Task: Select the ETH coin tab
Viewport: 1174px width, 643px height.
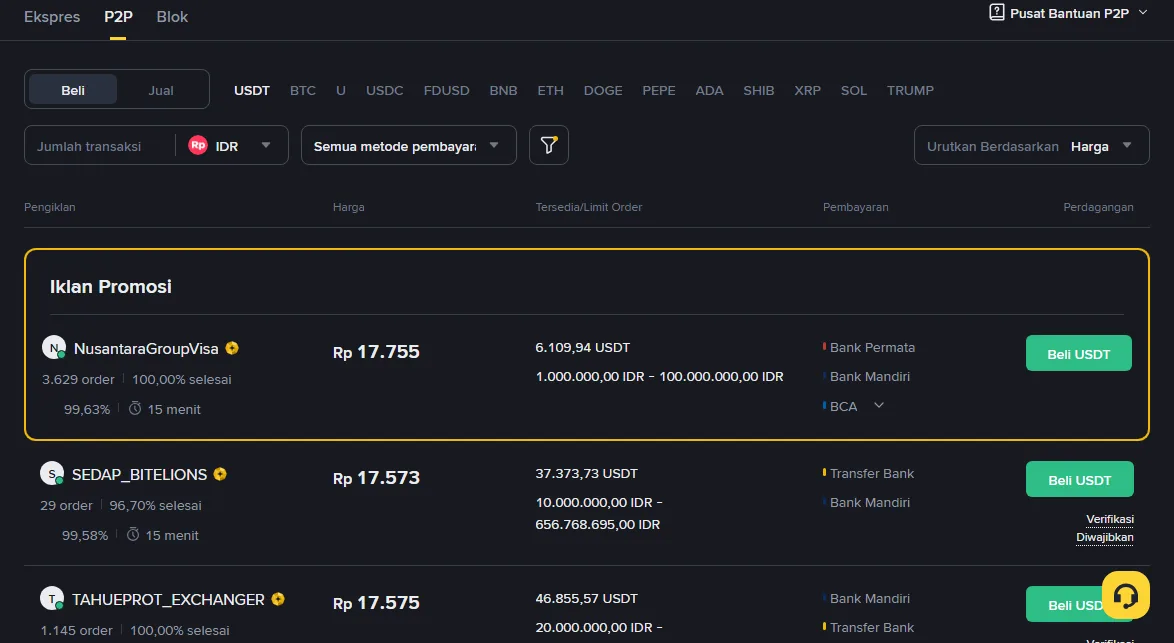Action: [x=550, y=90]
